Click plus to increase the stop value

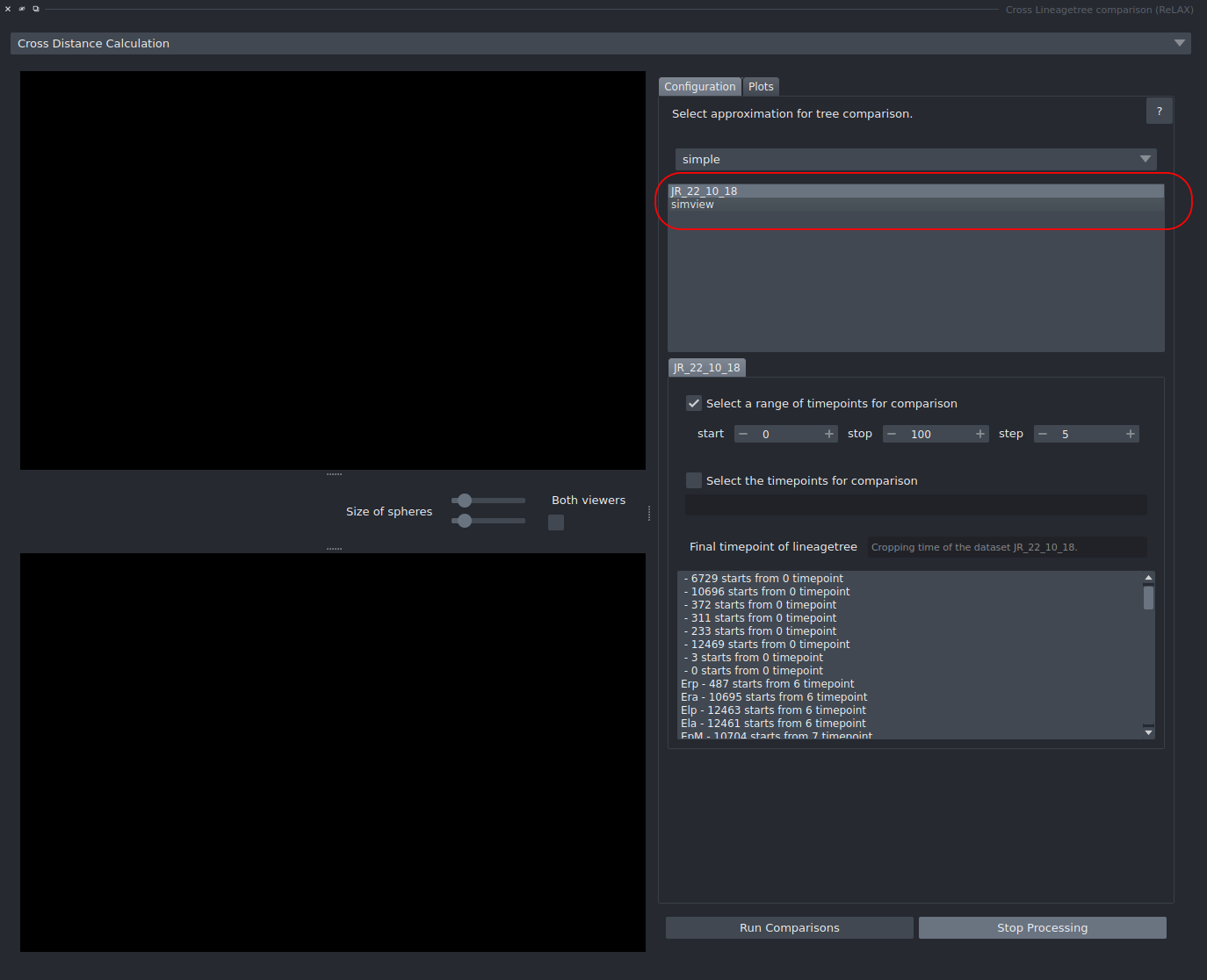tap(980, 433)
